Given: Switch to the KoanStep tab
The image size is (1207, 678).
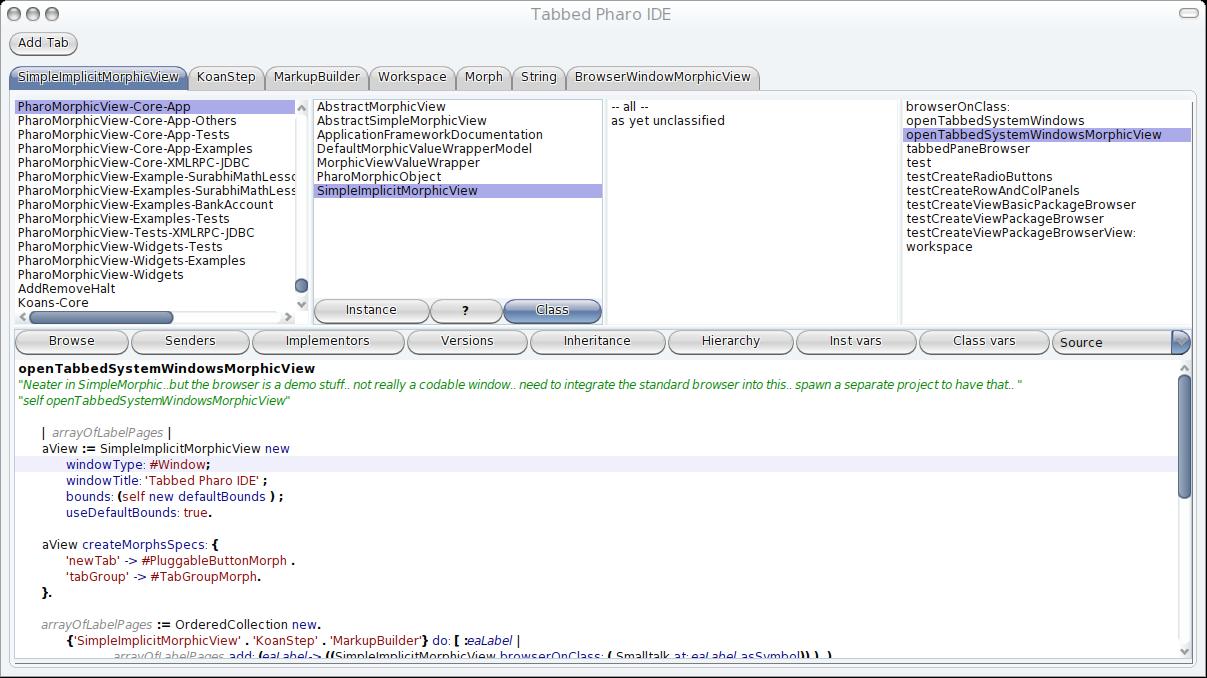Looking at the screenshot, I should click(226, 77).
